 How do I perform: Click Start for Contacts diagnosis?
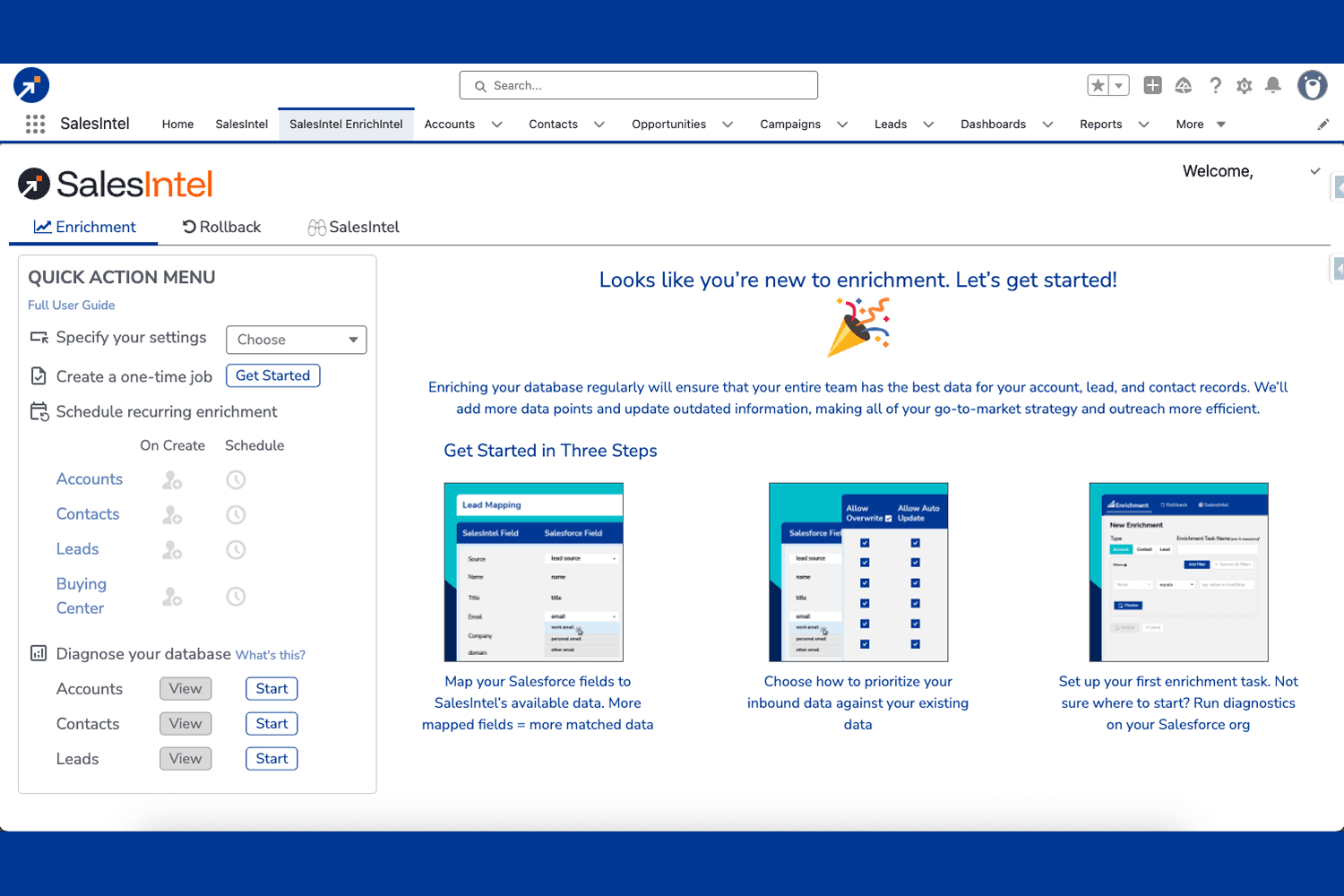(x=271, y=723)
